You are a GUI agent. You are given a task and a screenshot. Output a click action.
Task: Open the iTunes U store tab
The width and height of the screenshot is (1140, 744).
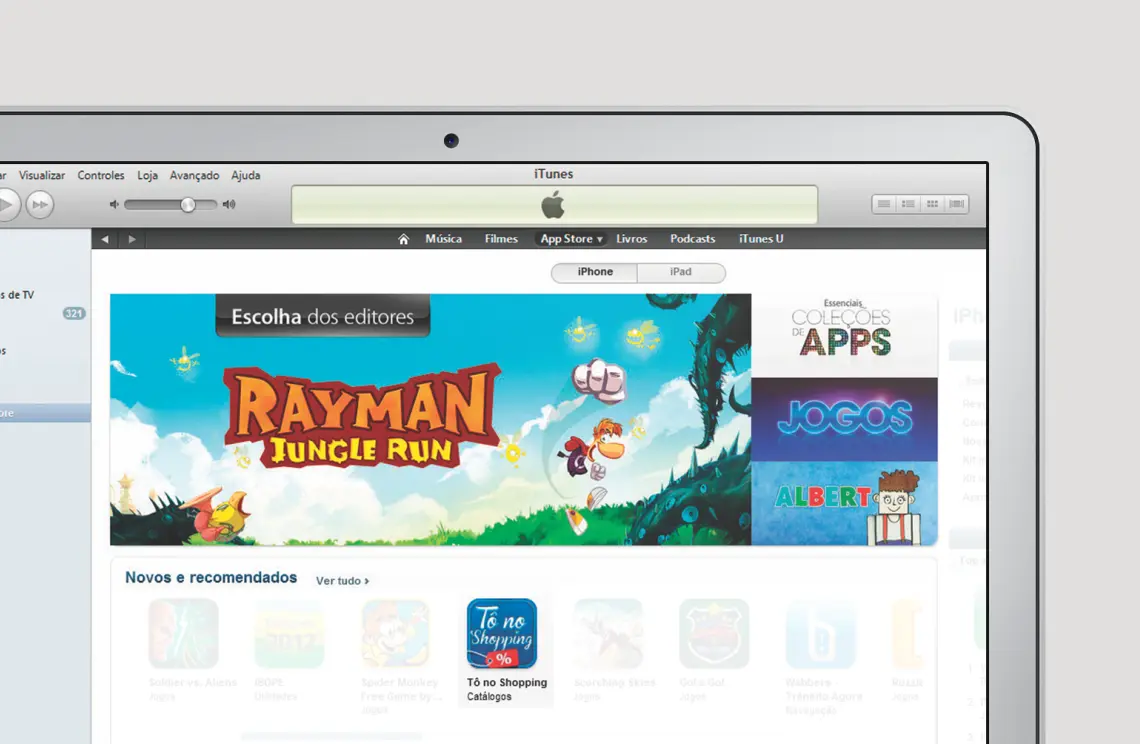tap(761, 239)
